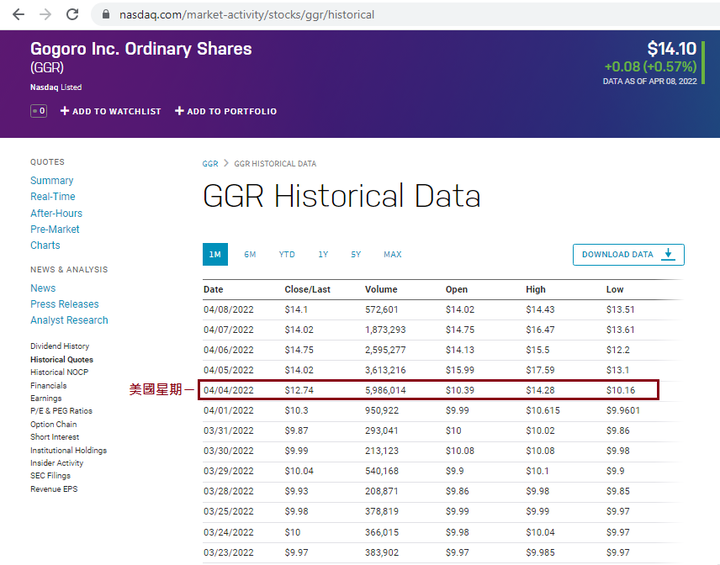Open Dividend History in the sidebar
The image size is (720, 565).
[60, 346]
